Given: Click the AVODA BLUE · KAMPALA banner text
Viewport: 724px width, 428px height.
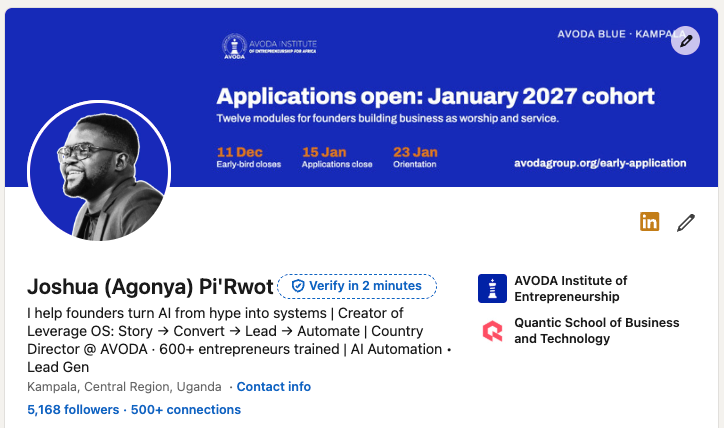Looking at the screenshot, I should (621, 34).
